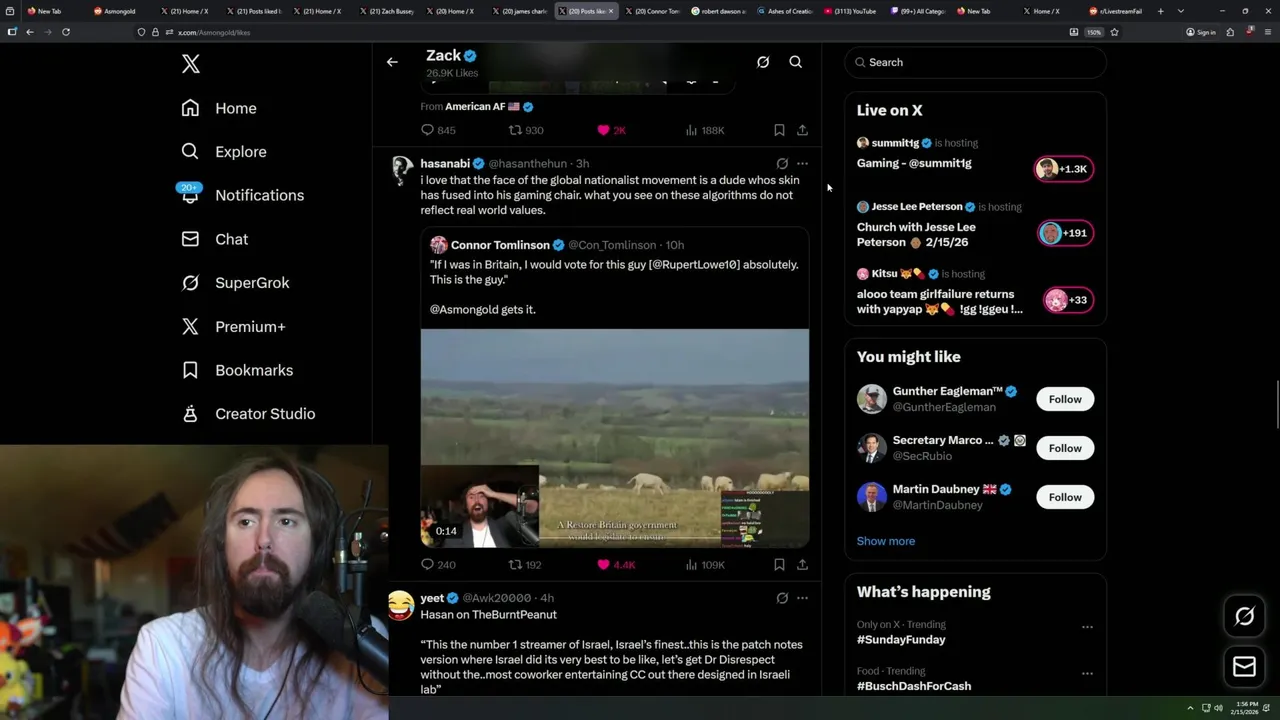
Task: Switch to the Connor Tomlinson browser tab
Action: (x=651, y=11)
